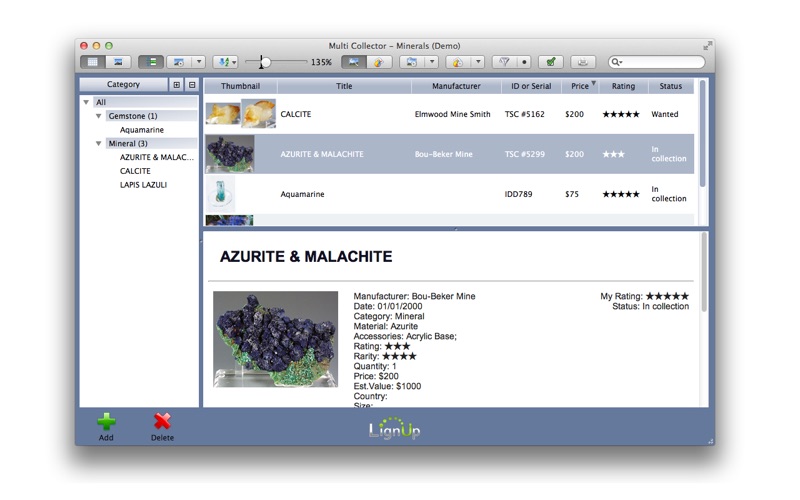Click large azurite photo in details
The width and height of the screenshot is (800, 500).
tap(276, 339)
